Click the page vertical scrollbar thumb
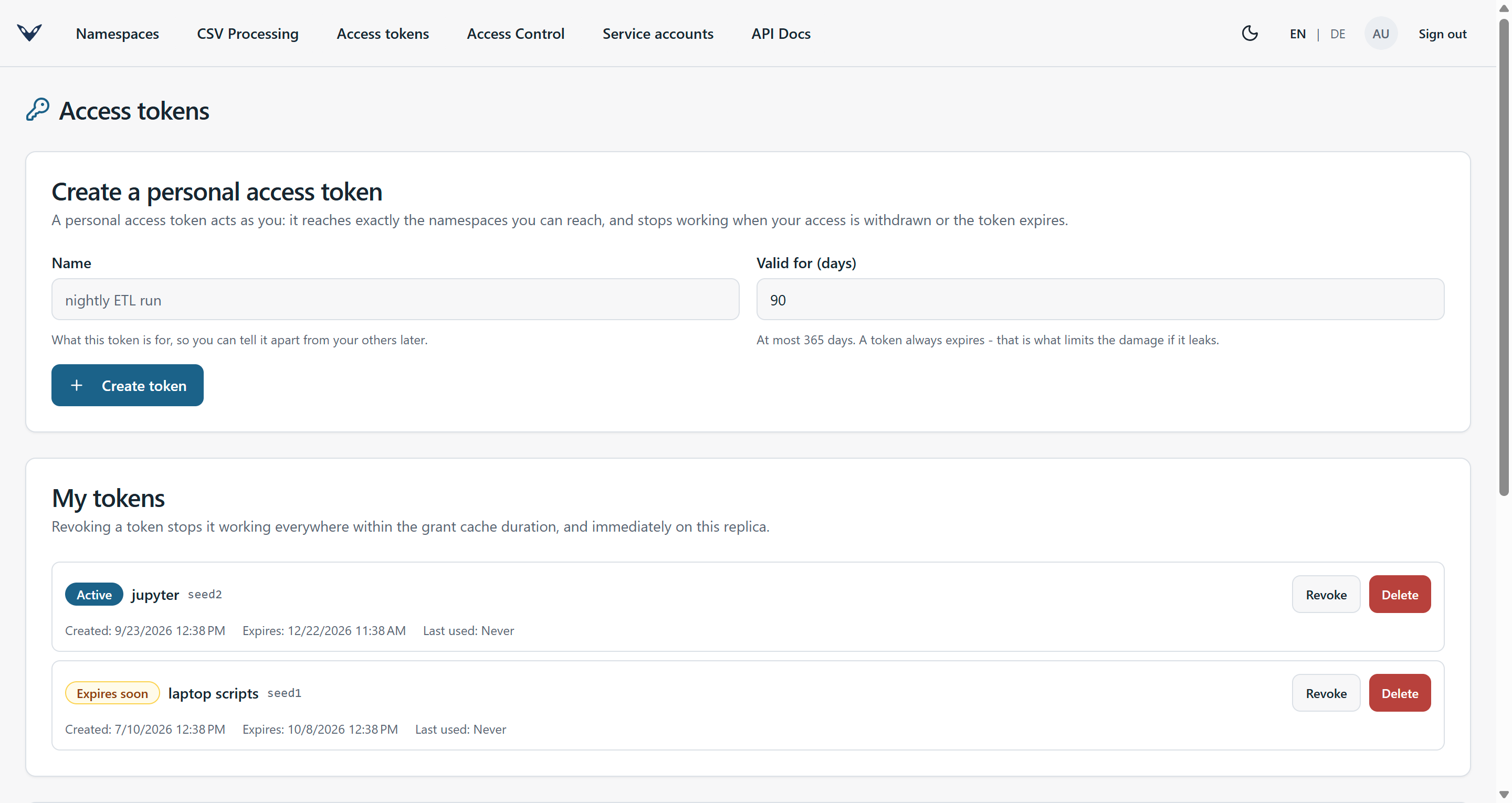This screenshot has height=803, width=1512. [1504, 257]
